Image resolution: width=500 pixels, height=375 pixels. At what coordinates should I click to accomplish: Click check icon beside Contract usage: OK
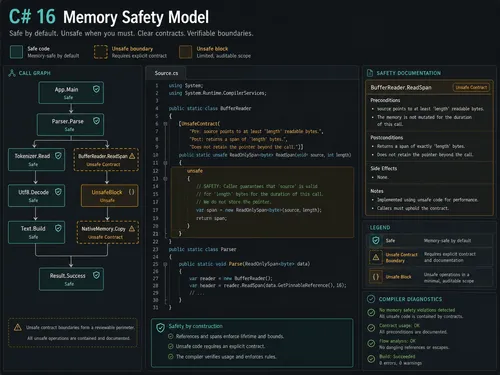pyautogui.click(x=371, y=328)
